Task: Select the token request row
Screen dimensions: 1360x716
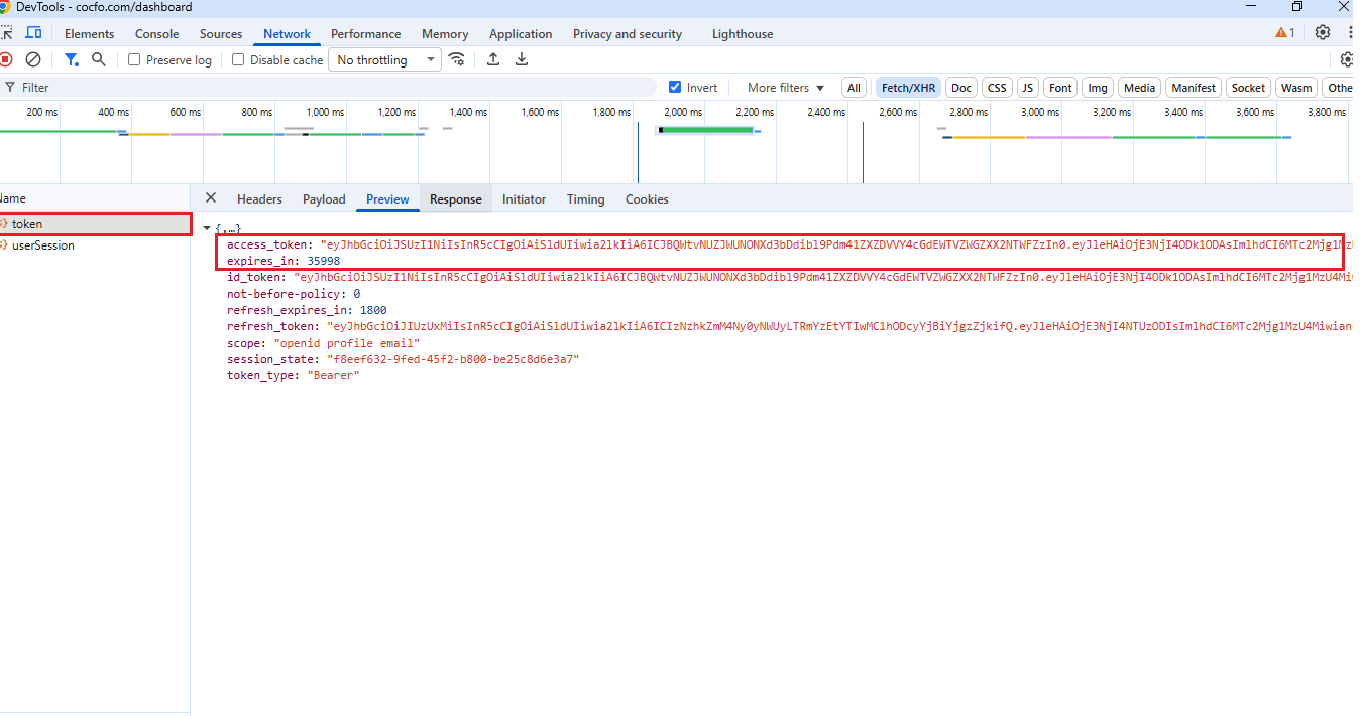Action: [x=95, y=224]
